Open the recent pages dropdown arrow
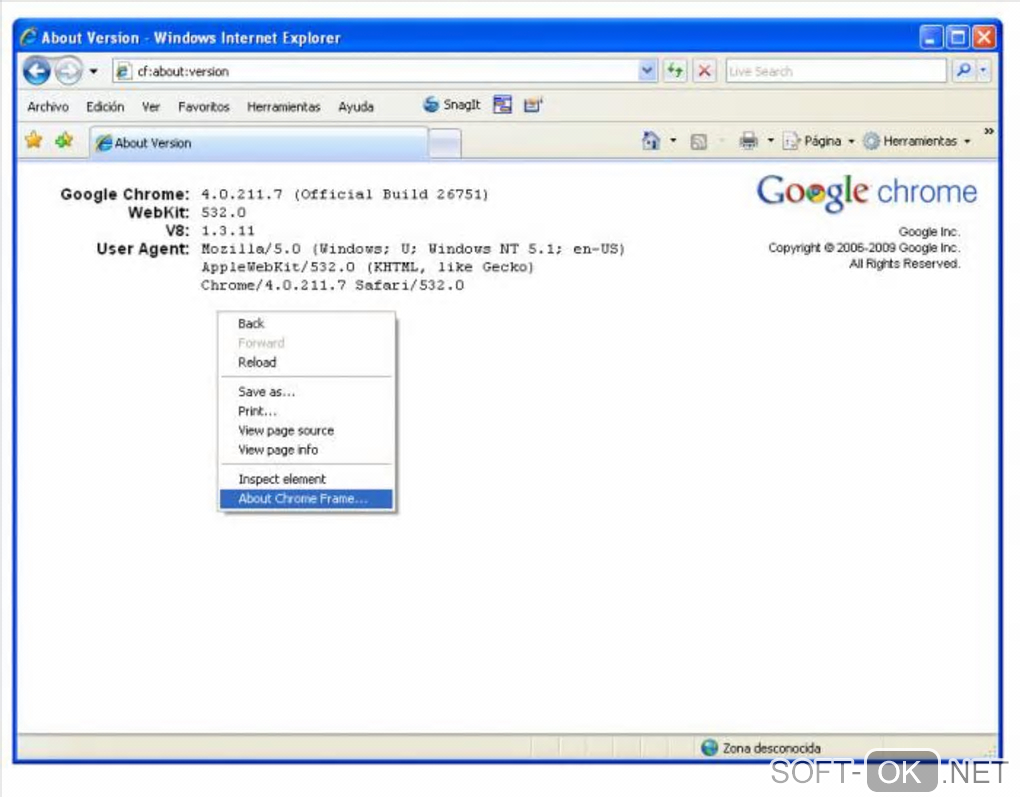Viewport: 1020px width, 797px height. click(x=94, y=71)
